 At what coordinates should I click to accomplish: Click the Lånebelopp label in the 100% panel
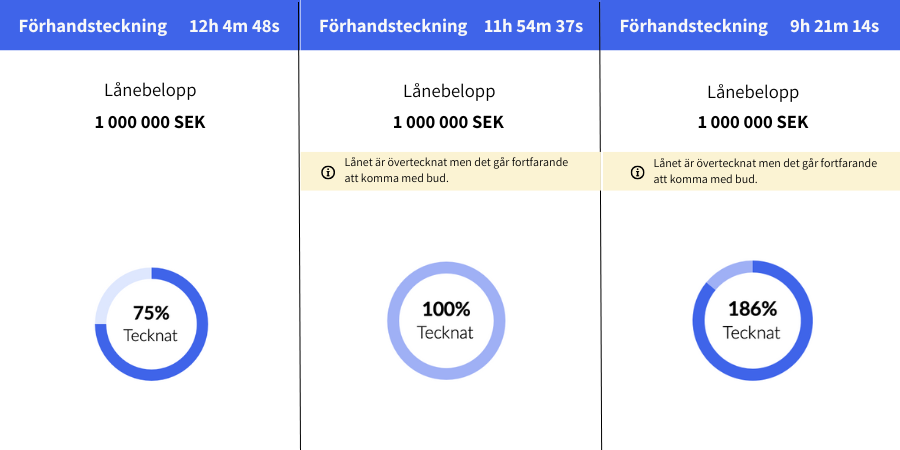coord(448,91)
